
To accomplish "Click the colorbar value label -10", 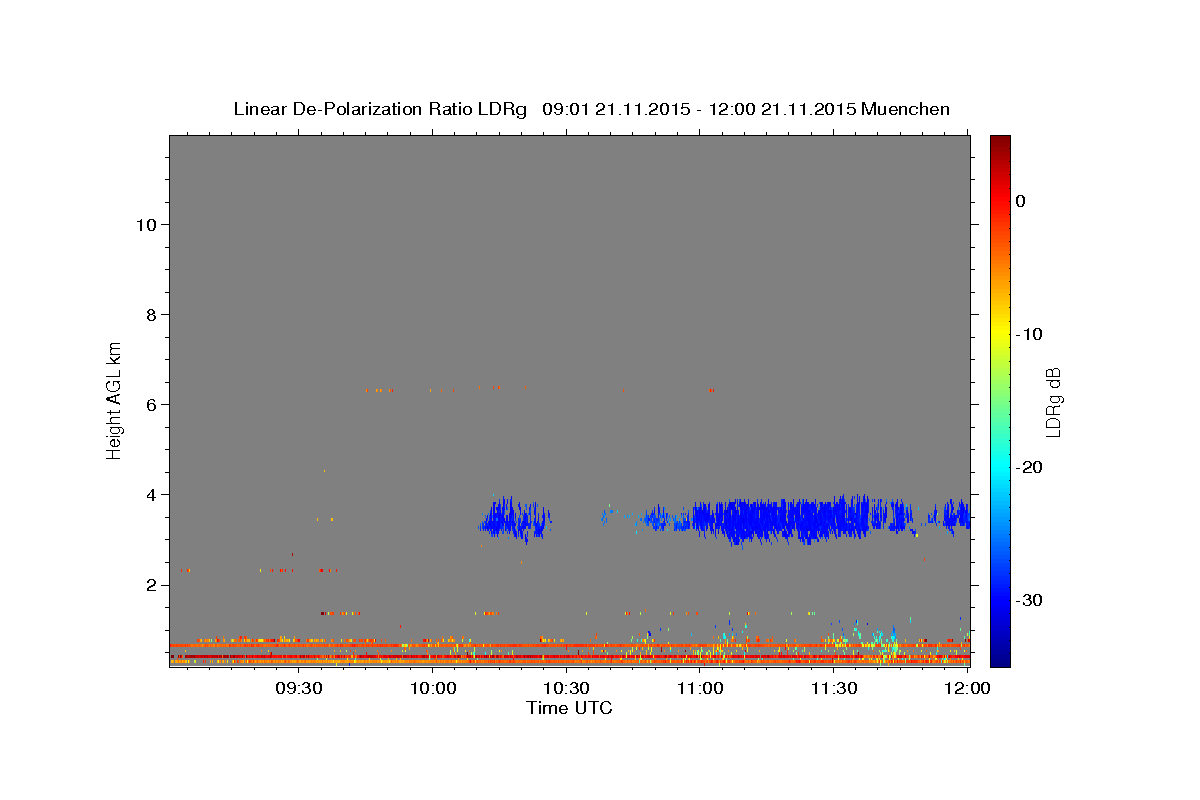I will click(1029, 334).
